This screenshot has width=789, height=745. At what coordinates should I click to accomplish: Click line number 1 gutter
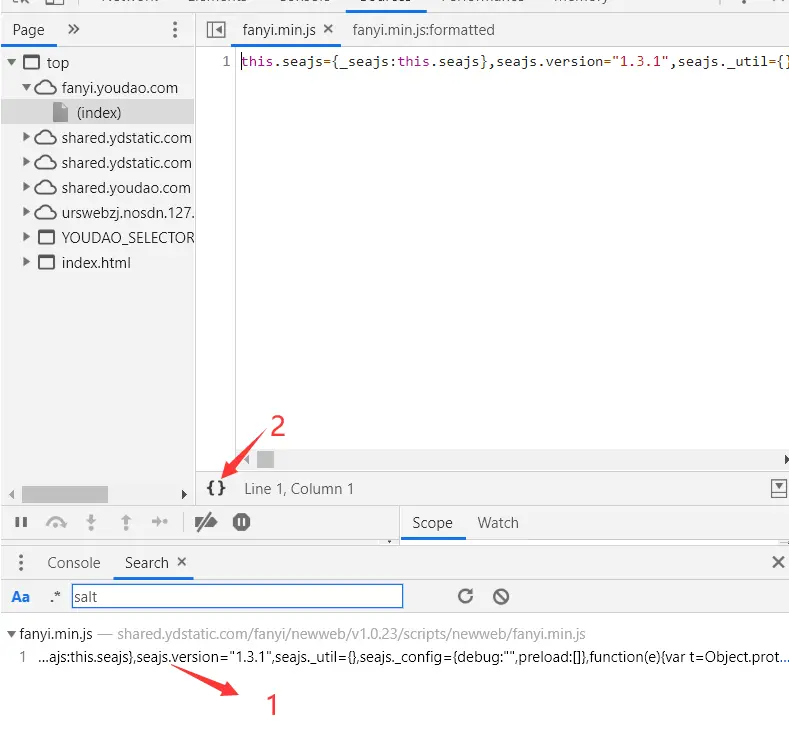pyautogui.click(x=226, y=61)
